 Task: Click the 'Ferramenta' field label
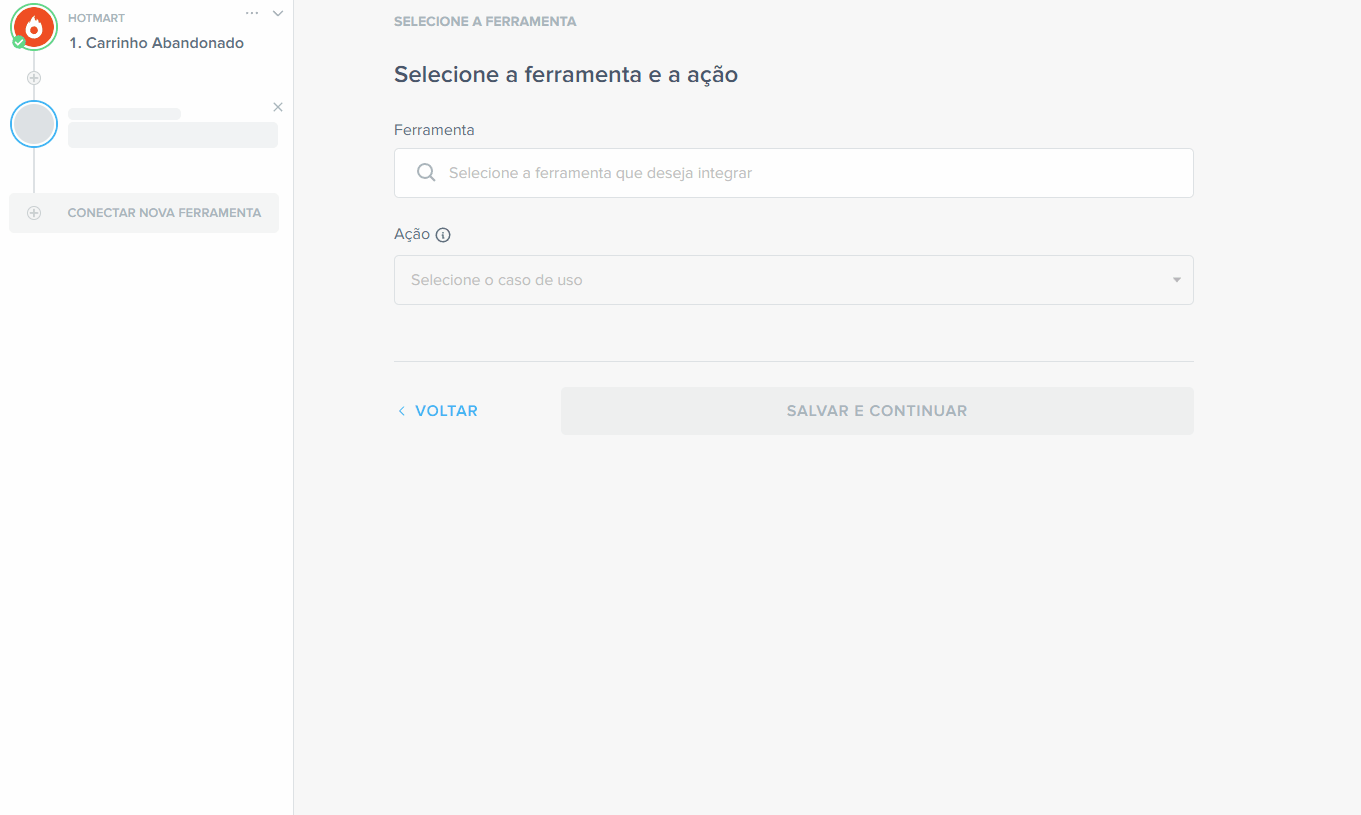click(434, 130)
